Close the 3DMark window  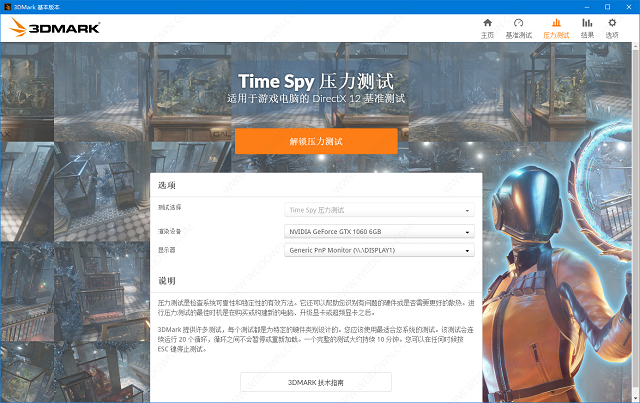point(629,7)
